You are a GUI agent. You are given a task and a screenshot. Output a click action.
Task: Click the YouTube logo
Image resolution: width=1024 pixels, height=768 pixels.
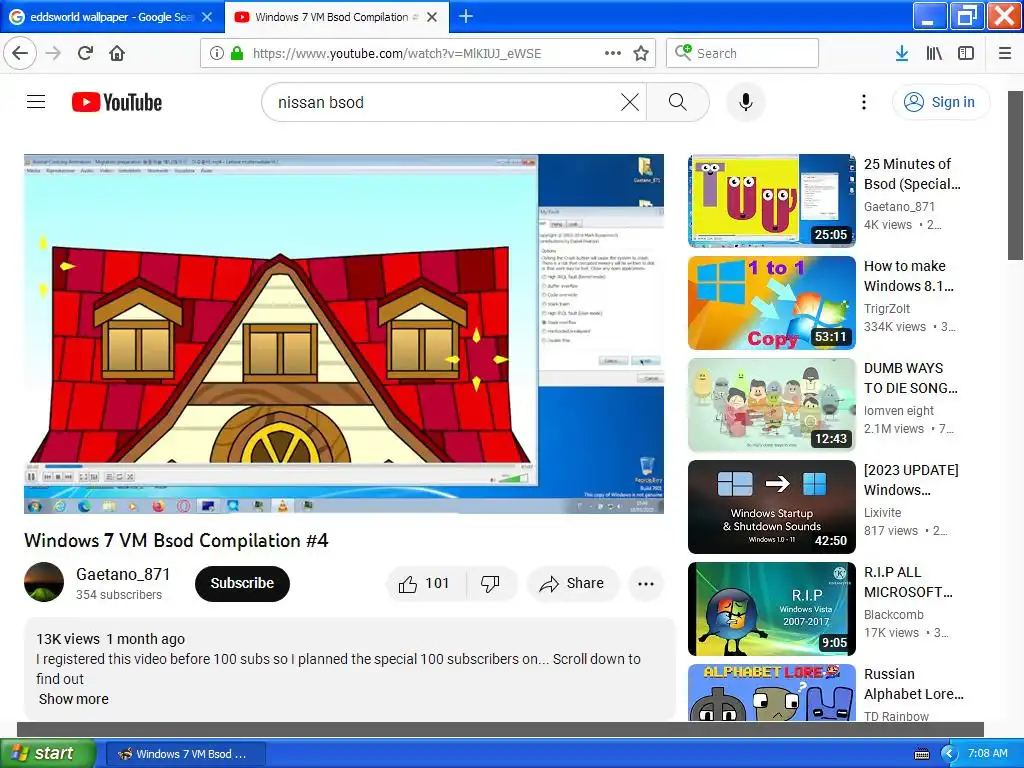(x=117, y=103)
